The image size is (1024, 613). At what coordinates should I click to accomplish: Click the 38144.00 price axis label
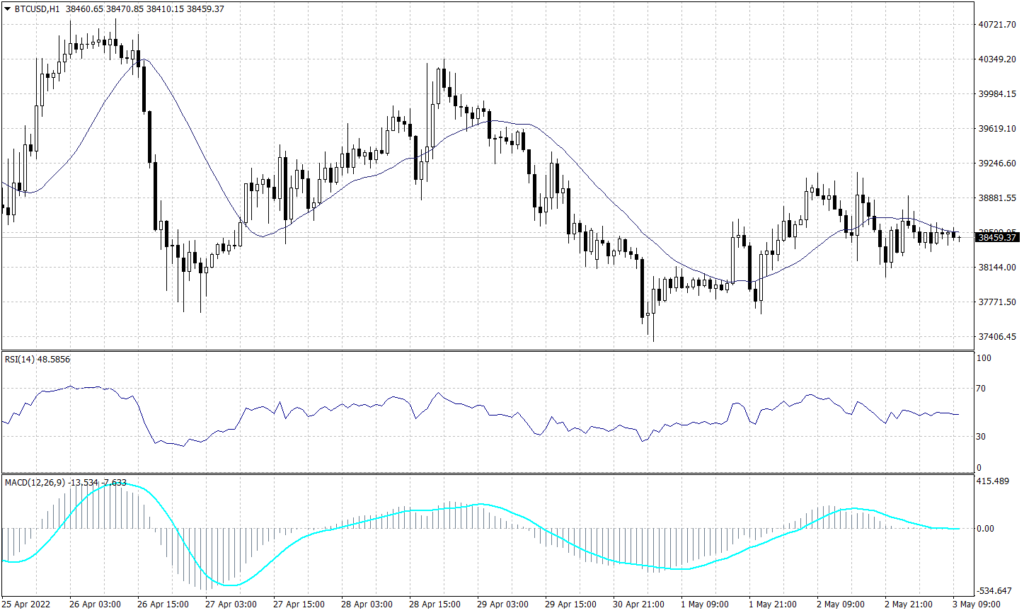996,268
